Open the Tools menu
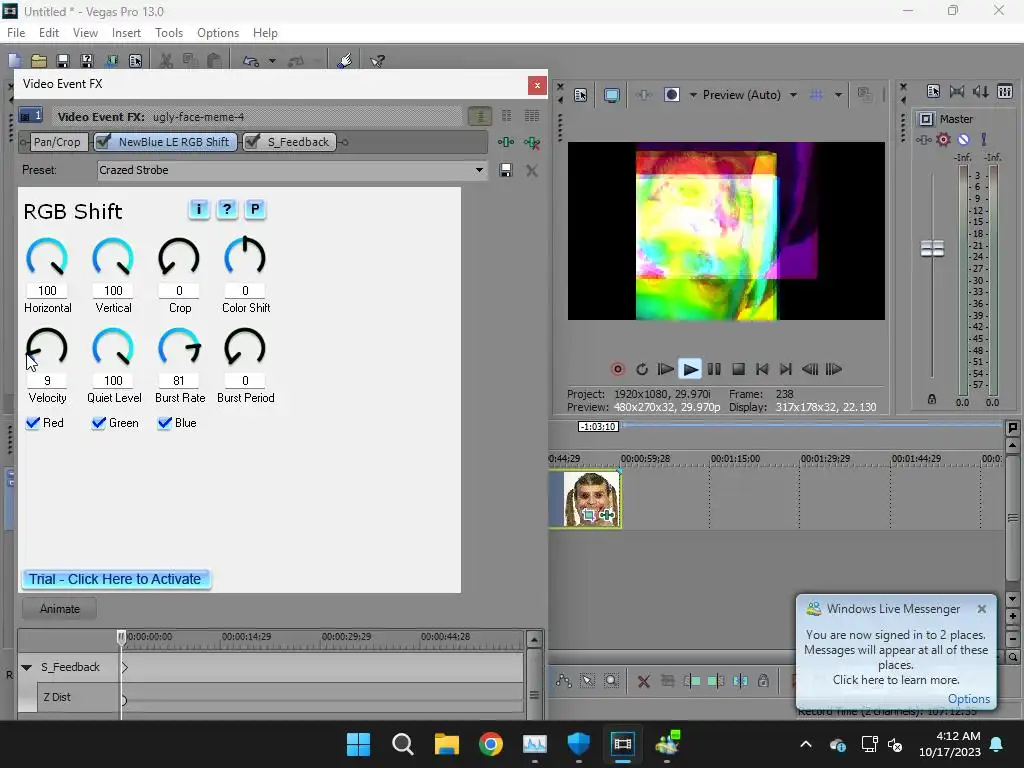Image resolution: width=1024 pixels, height=768 pixels. [168, 33]
